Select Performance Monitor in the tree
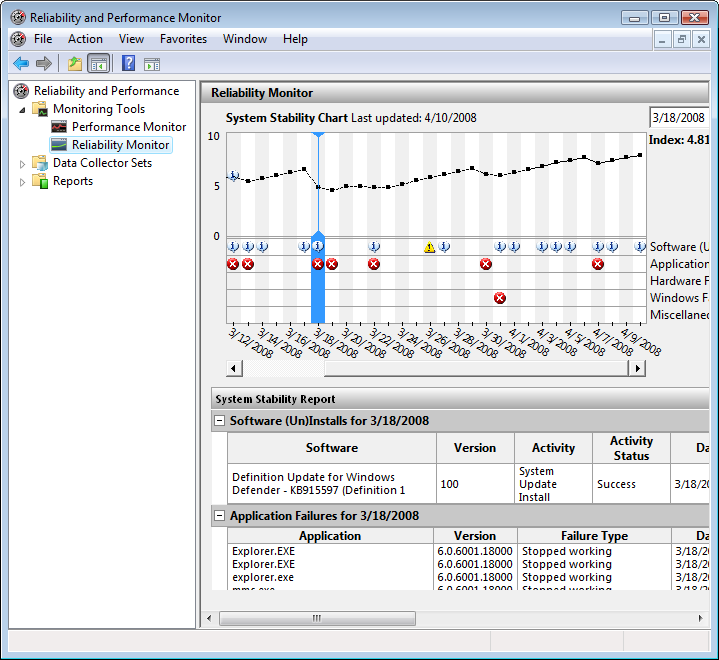 coord(129,127)
